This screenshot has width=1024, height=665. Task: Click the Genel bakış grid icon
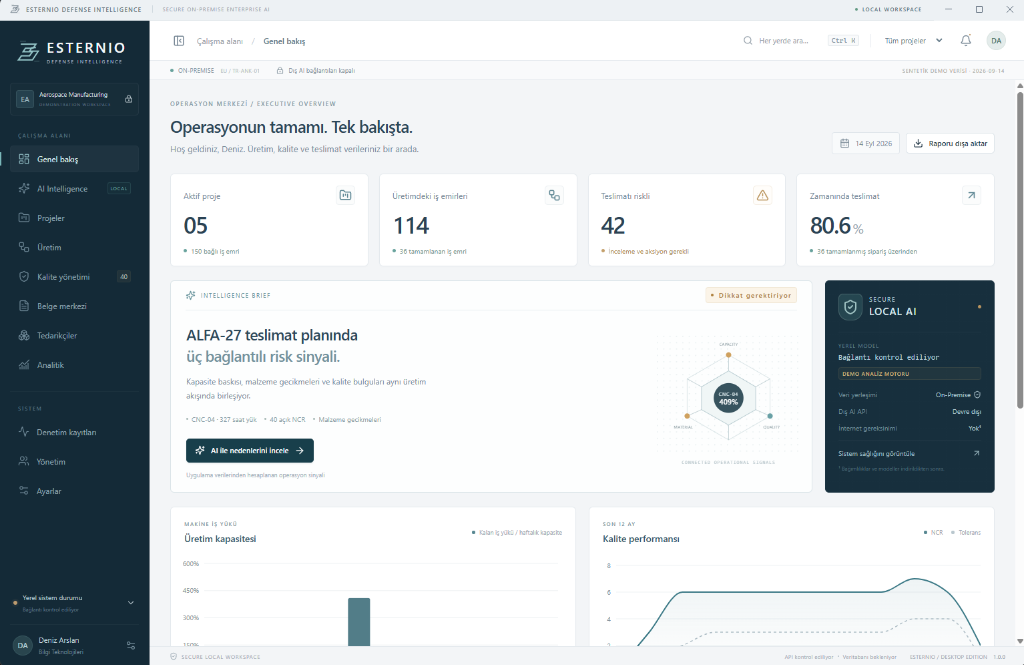click(24, 159)
